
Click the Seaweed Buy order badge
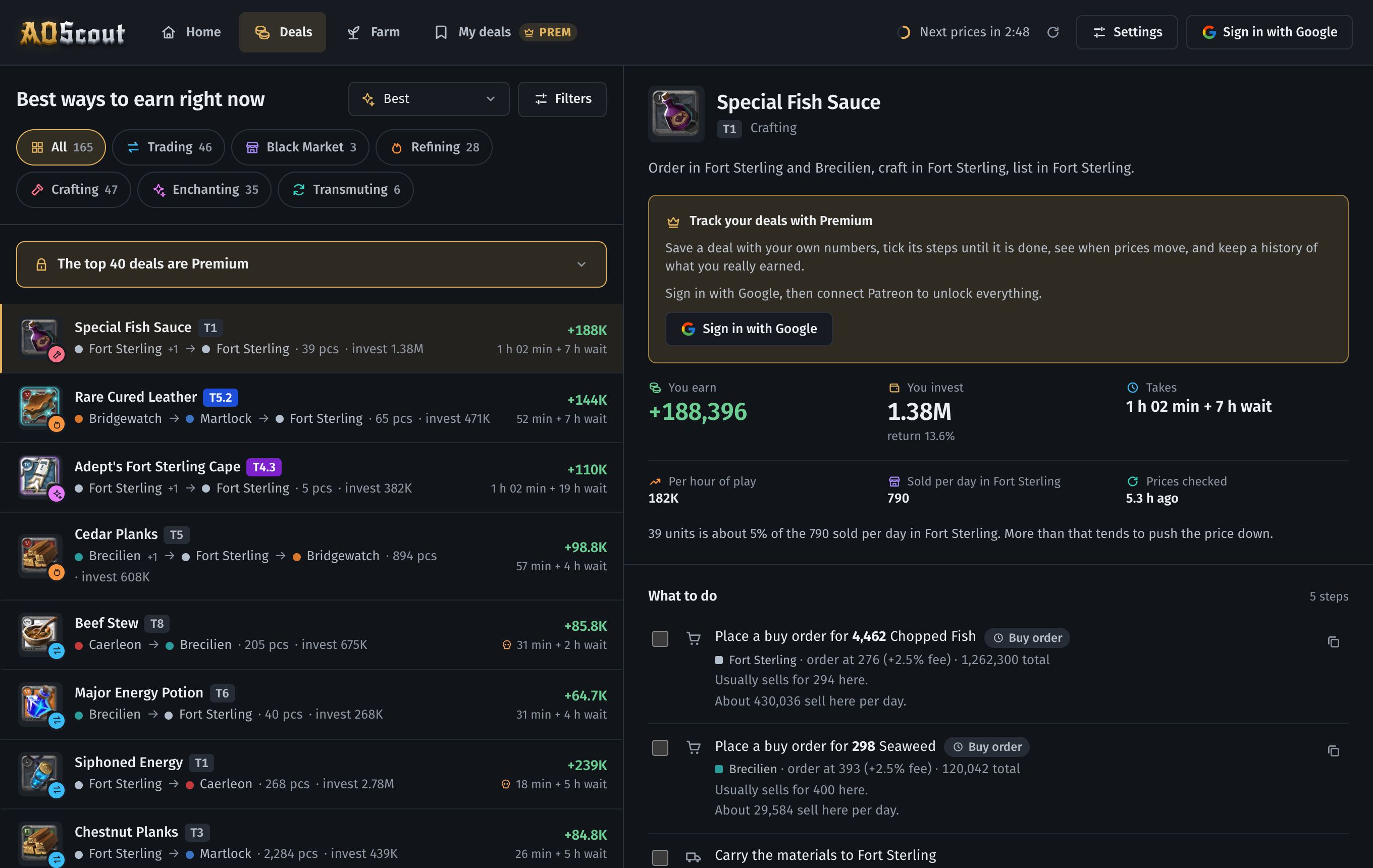[x=986, y=746]
